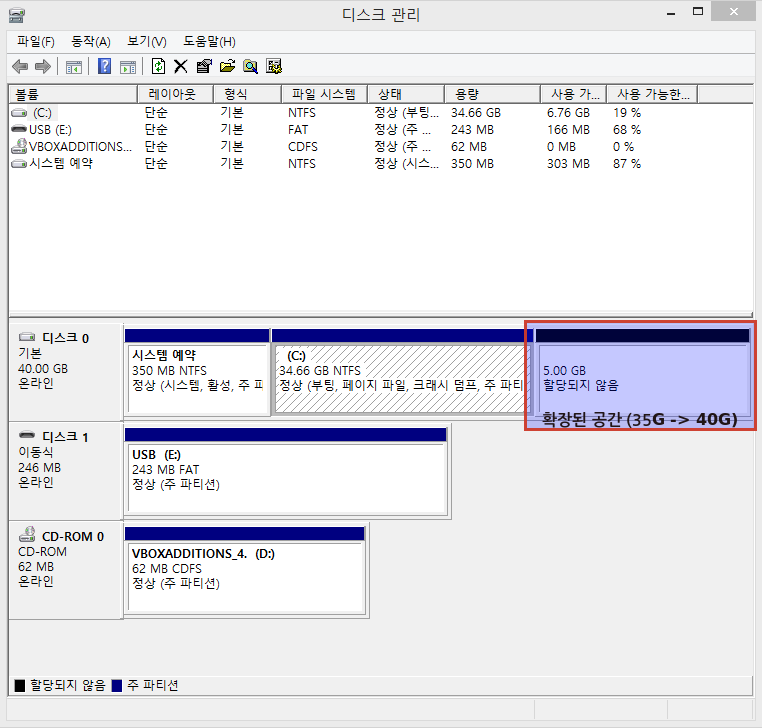
Task: Select the USB (E:) 243 MB FAT partition block
Action: click(286, 471)
